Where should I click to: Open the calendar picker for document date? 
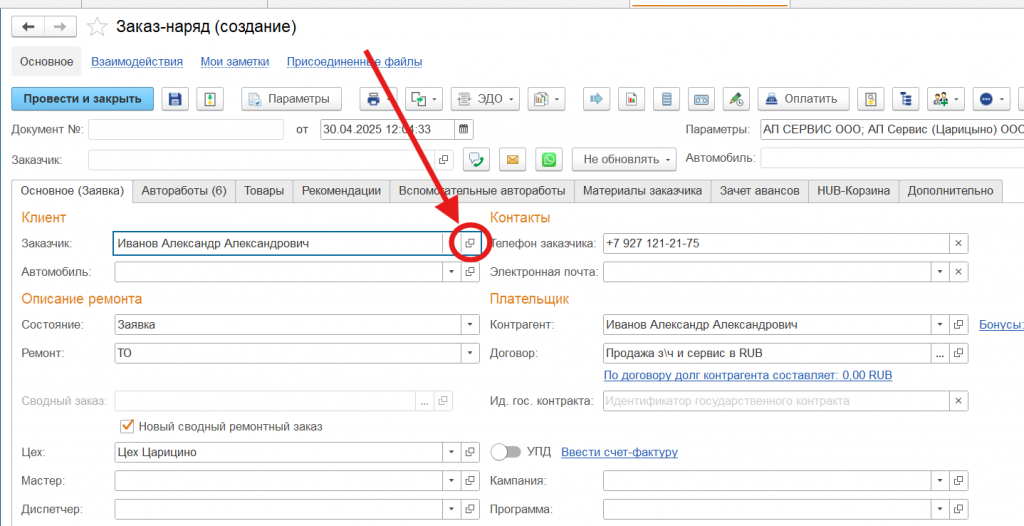point(463,129)
